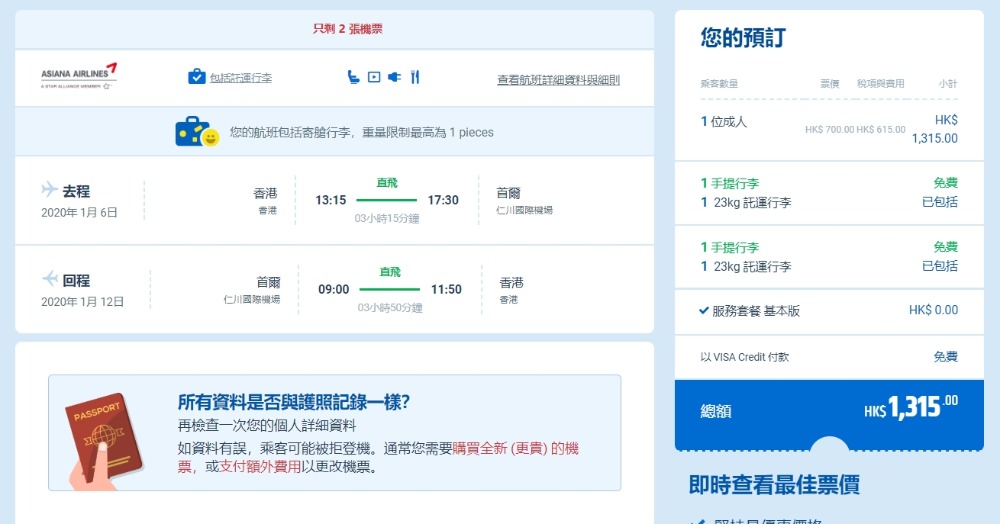
Task: Click the power outlet amenity icon
Action: [x=394, y=77]
